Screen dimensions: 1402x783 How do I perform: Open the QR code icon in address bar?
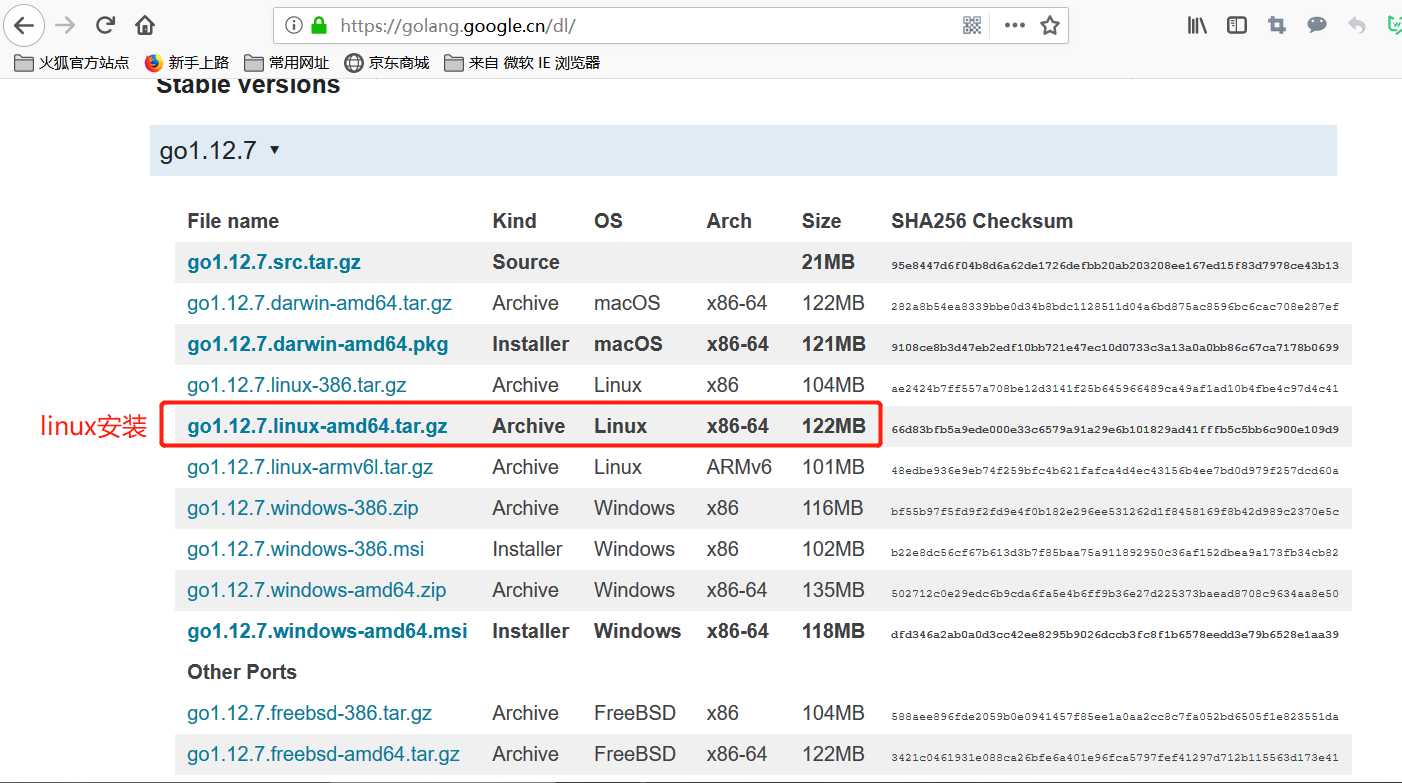972,25
